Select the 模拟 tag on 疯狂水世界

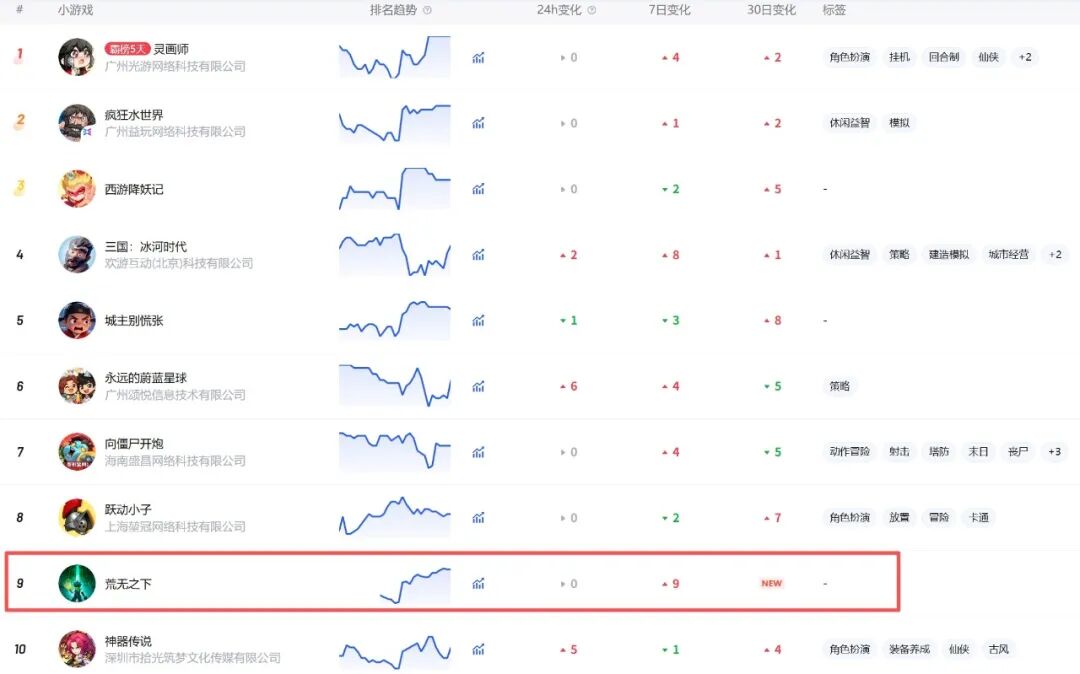(x=899, y=123)
